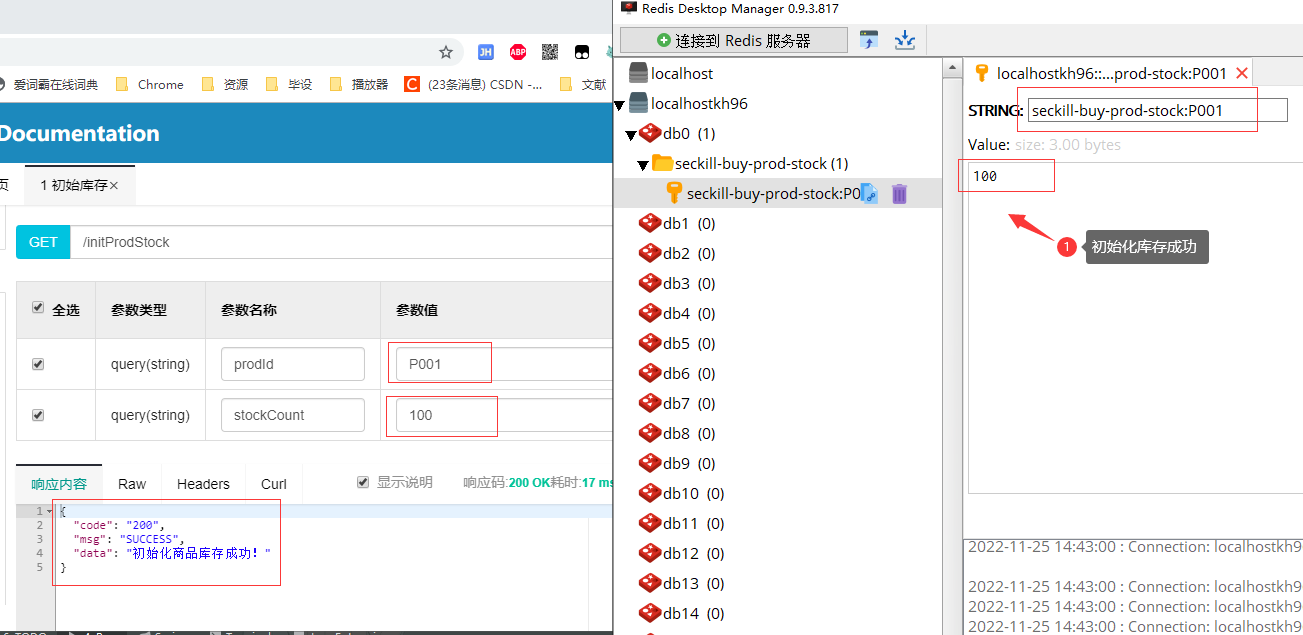Click the import connections icon in Redis toolbar
This screenshot has width=1303, height=635.
click(869, 40)
